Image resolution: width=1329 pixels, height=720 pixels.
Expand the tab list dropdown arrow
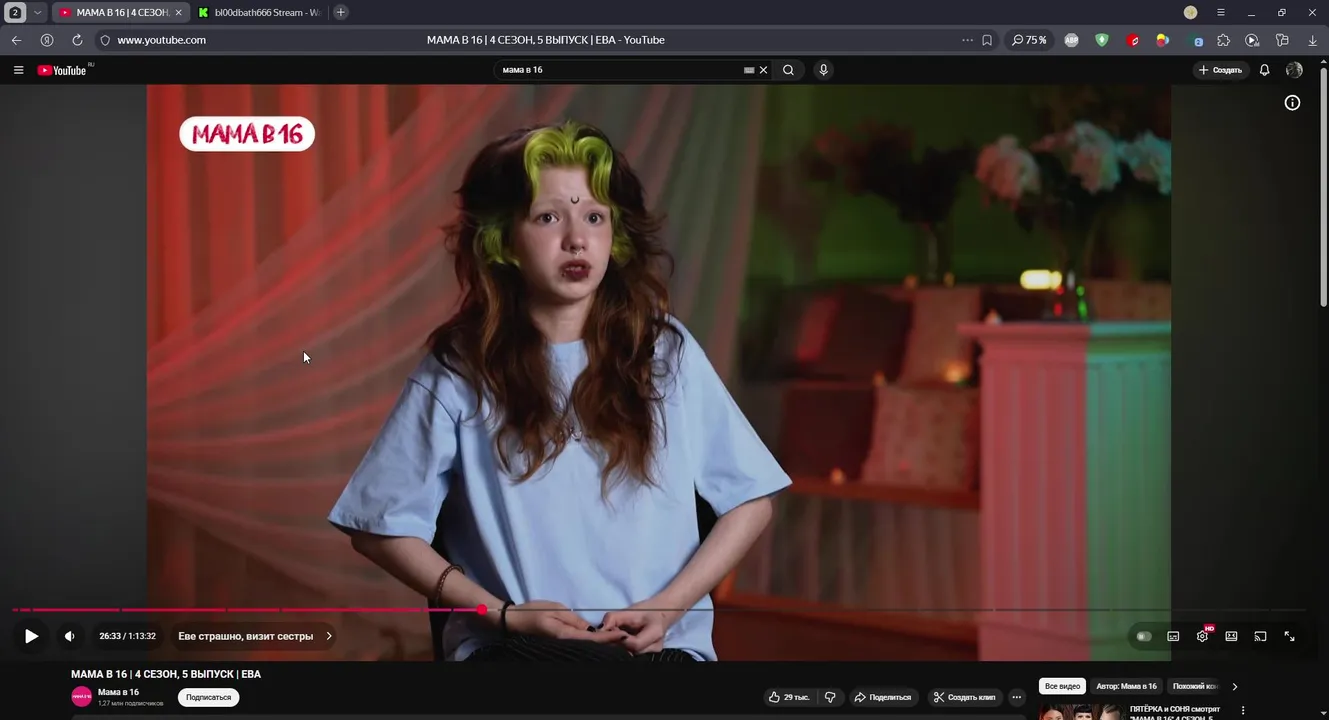[38, 12]
